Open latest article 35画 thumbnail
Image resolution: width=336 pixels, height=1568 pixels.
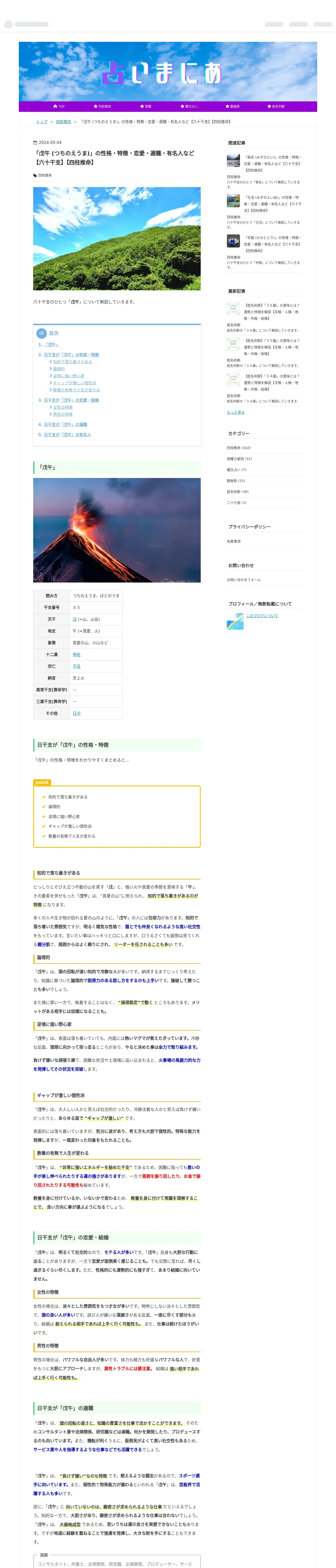[x=234, y=344]
